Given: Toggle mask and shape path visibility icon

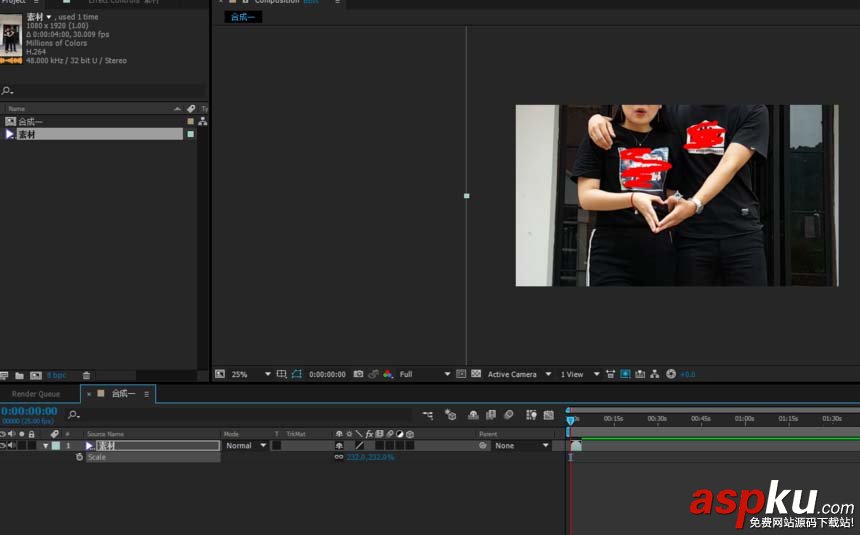Looking at the screenshot, I should pos(297,374).
